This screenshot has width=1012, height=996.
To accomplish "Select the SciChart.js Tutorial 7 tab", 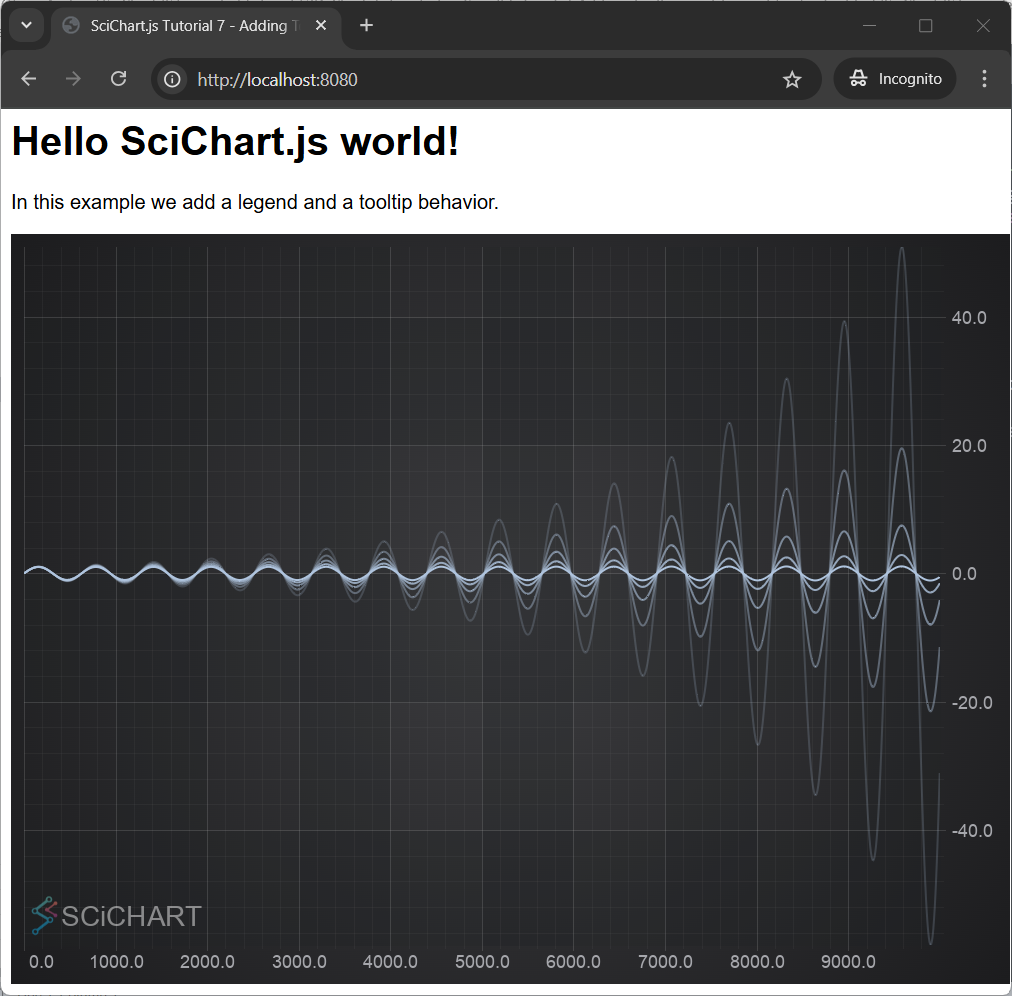I will pos(190,26).
